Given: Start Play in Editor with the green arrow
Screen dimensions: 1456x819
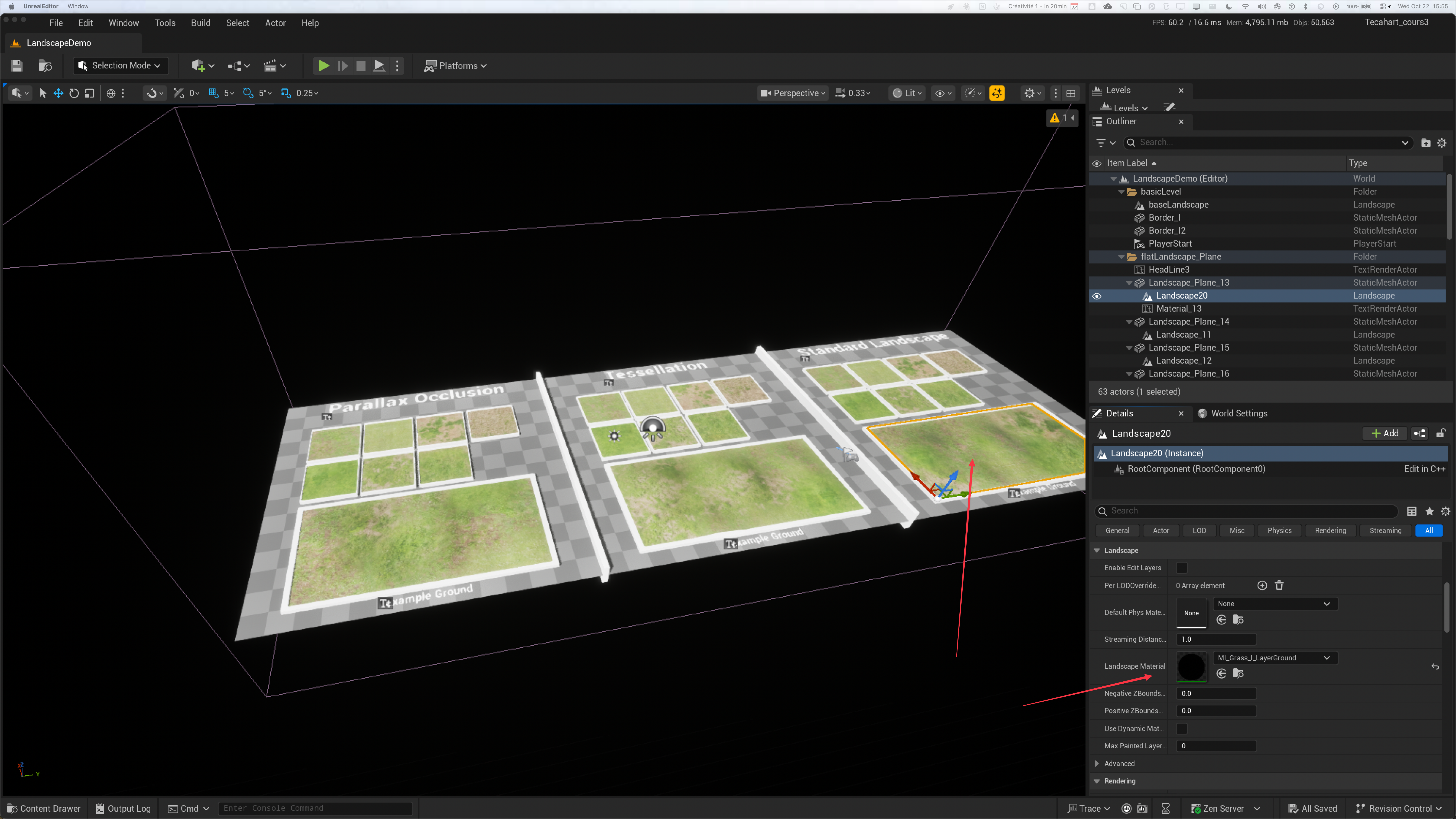Looking at the screenshot, I should (x=324, y=66).
